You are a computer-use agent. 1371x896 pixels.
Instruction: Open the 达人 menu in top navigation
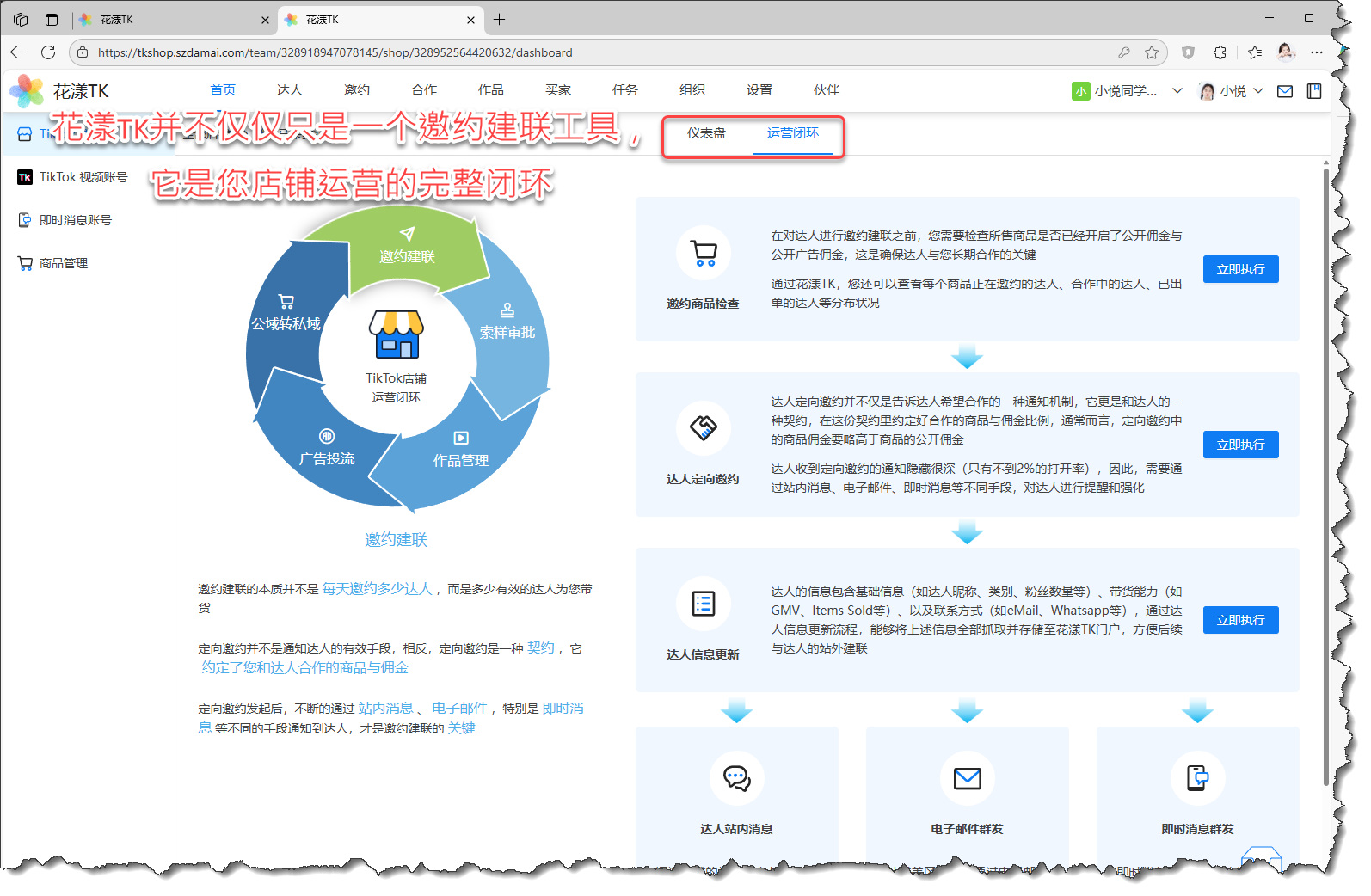coord(289,90)
